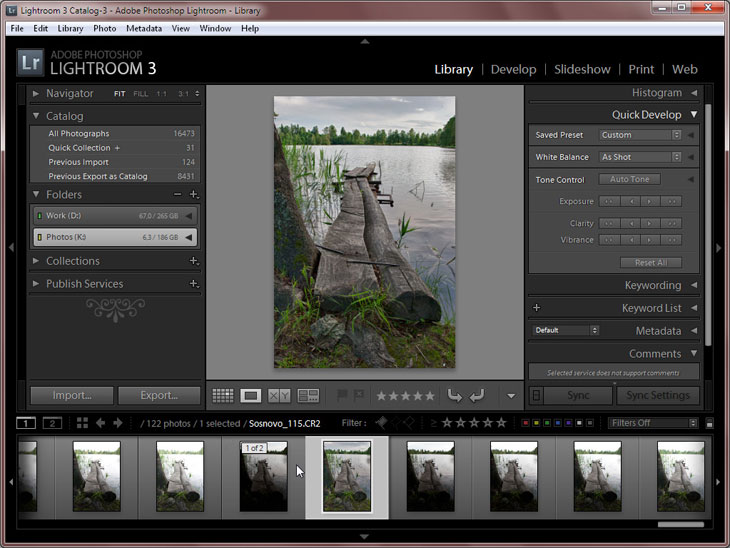The width and height of the screenshot is (730, 548).
Task: Go back to previous source arrow
Action: click(99, 423)
